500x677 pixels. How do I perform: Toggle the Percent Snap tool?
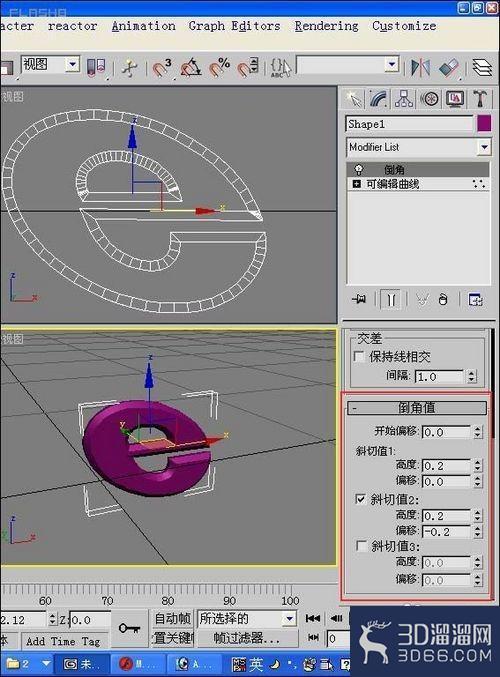click(219, 67)
